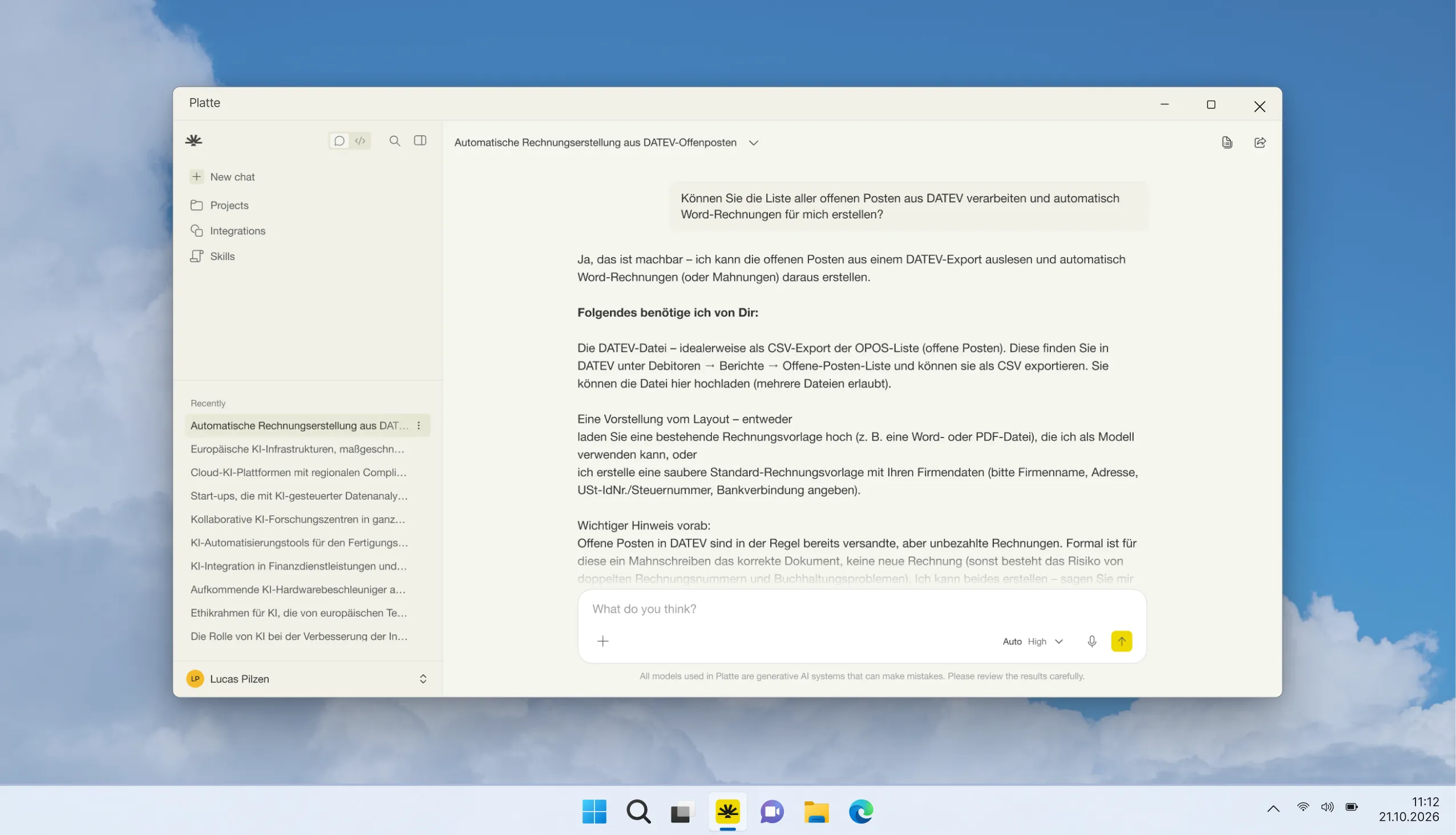This screenshot has height=835, width=1456.
Task: Click Platte app icon in taskbar
Action: [727, 812]
